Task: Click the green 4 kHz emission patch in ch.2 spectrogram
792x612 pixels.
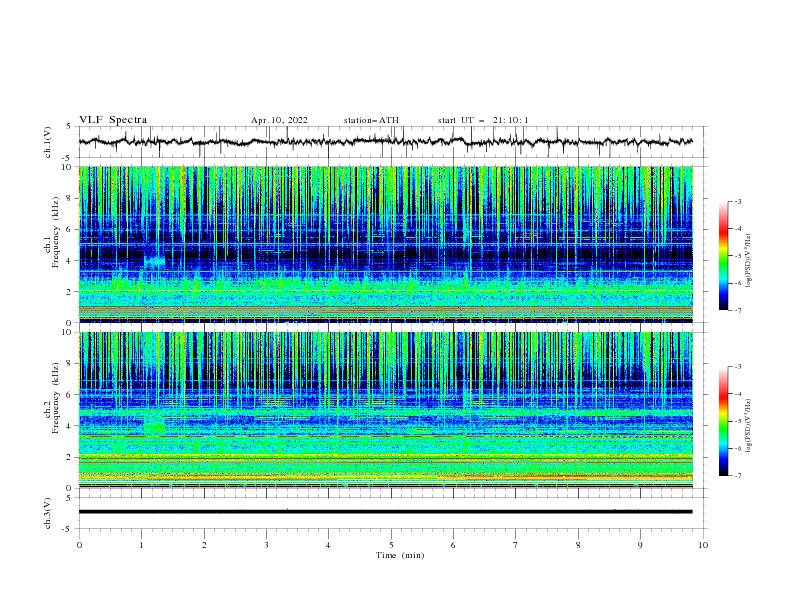Action: pyautogui.click(x=155, y=428)
